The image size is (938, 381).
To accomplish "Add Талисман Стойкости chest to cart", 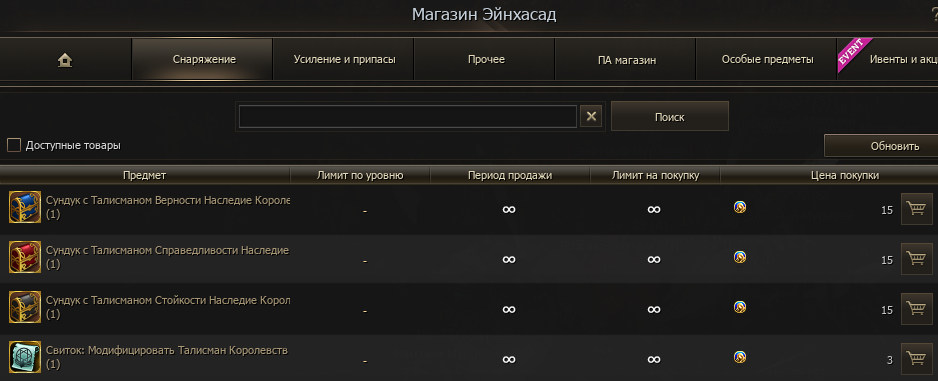I will [916, 309].
